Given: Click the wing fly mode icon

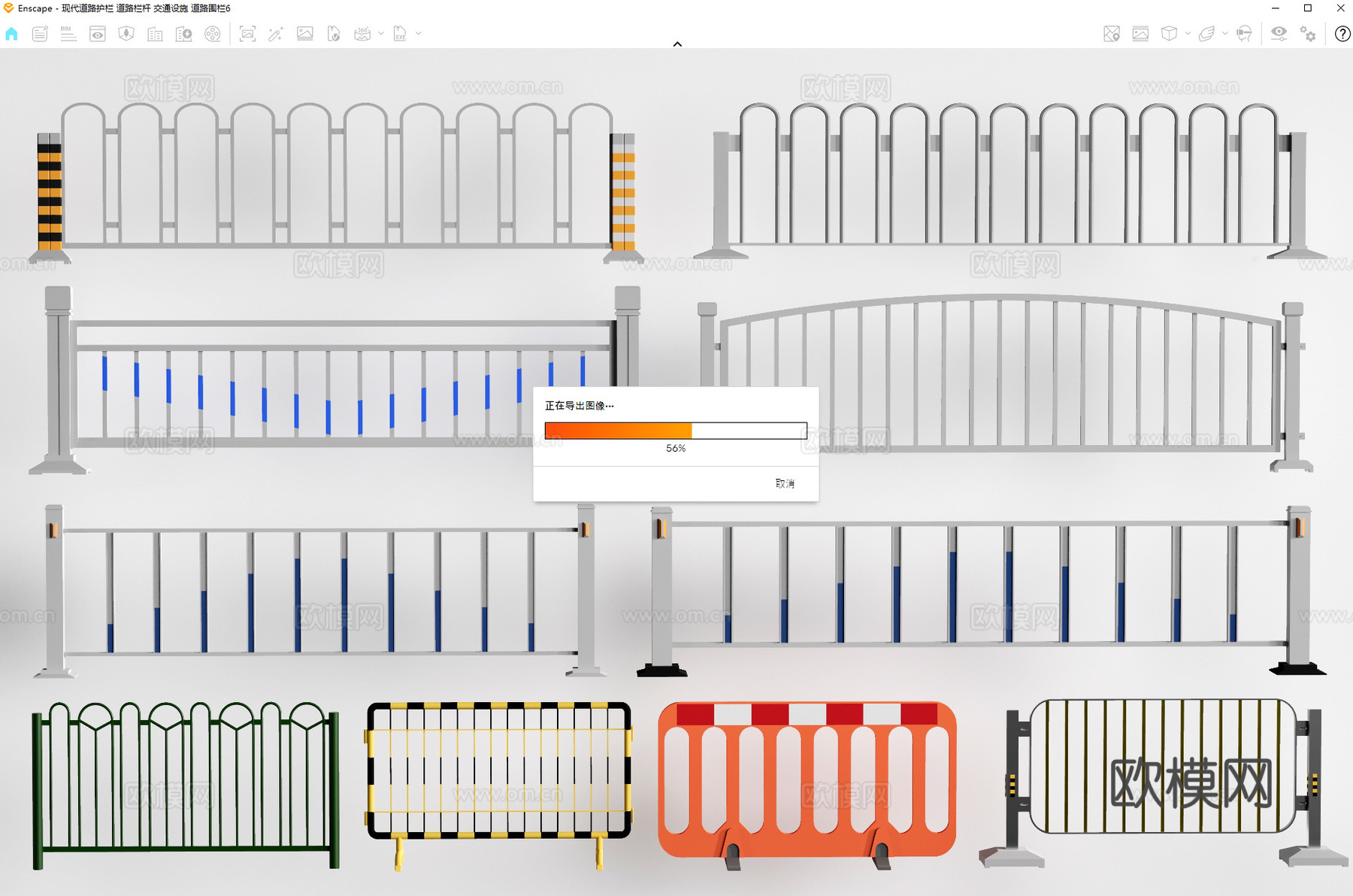Looking at the screenshot, I should (x=1206, y=34).
